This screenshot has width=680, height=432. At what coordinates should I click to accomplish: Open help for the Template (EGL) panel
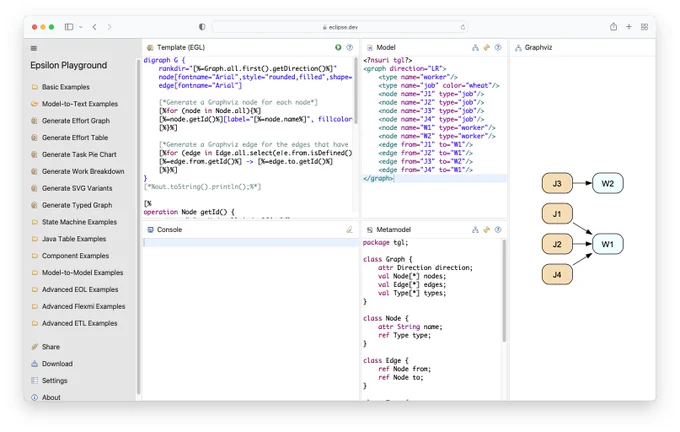(350, 47)
